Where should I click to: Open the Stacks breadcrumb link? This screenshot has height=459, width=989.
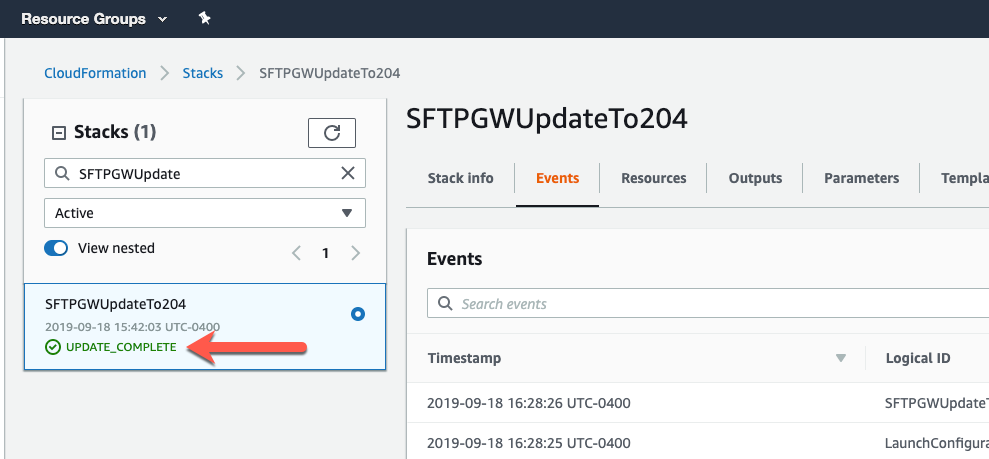tap(202, 73)
